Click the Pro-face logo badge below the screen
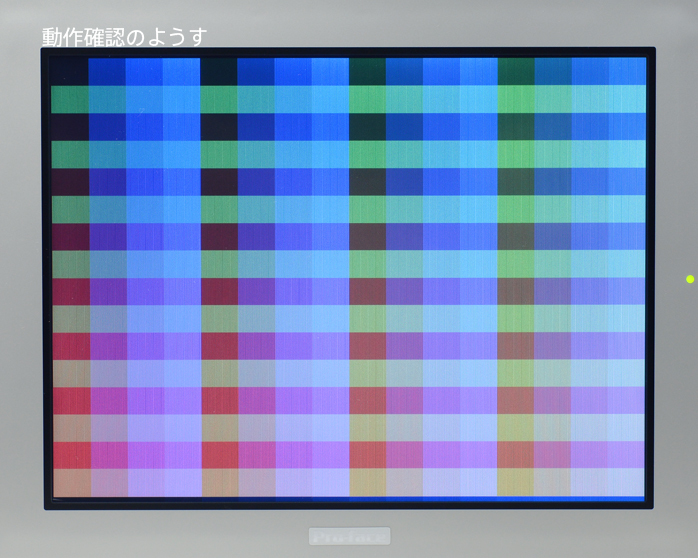The height and width of the screenshot is (558, 698). (348, 537)
